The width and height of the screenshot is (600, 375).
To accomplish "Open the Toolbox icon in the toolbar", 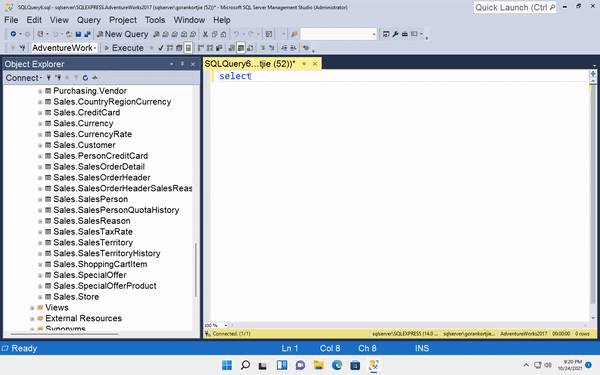I will [x=404, y=34].
